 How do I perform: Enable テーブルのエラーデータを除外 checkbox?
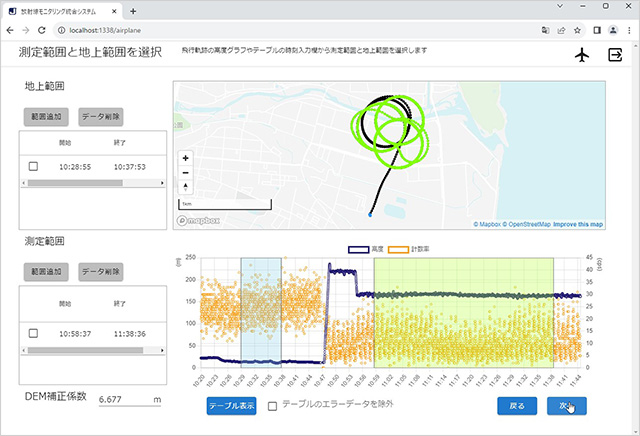tap(272, 405)
